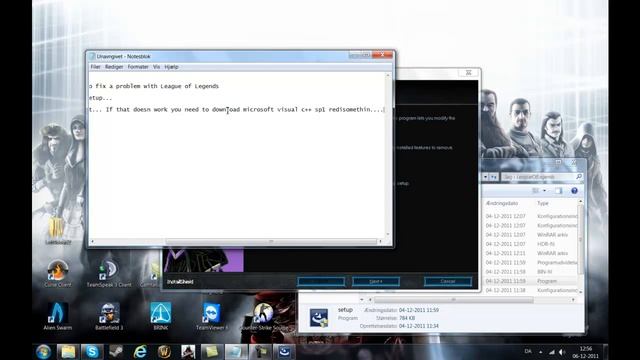Image resolution: width=640 pixels, height=360 pixels.
Task: Open the Vis menu in Notepad
Action: (156, 67)
